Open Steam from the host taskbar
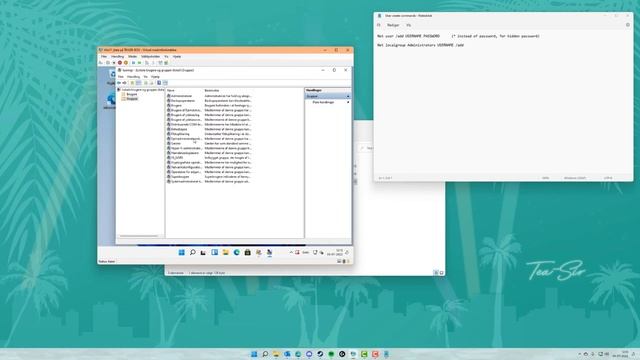The image size is (640, 360). (320, 354)
